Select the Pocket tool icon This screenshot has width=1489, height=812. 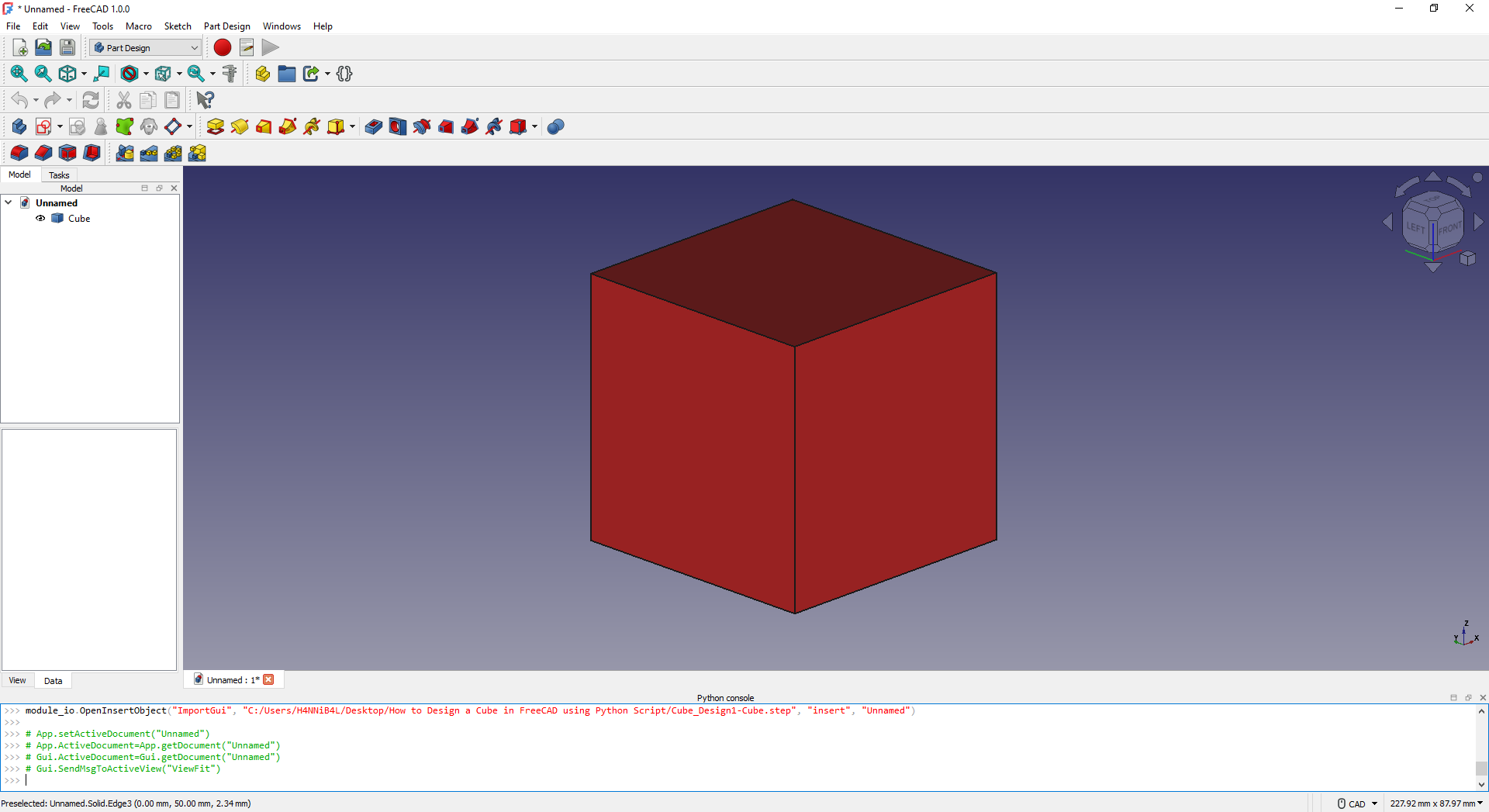coord(374,126)
